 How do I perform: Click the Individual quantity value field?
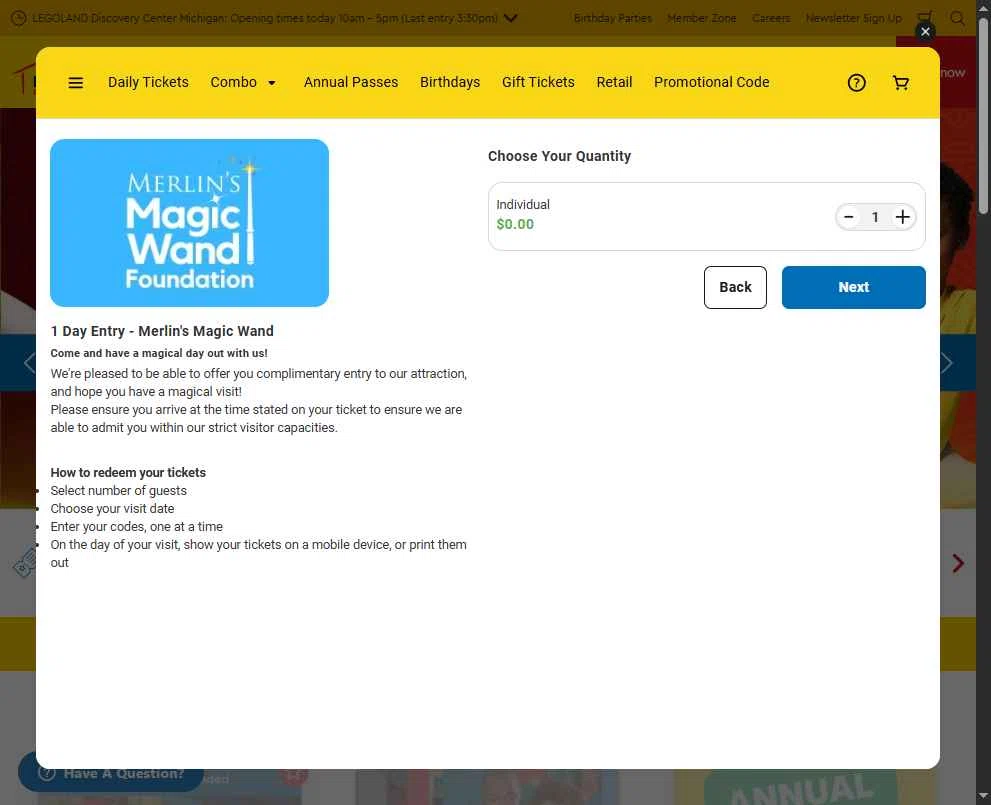click(x=875, y=217)
